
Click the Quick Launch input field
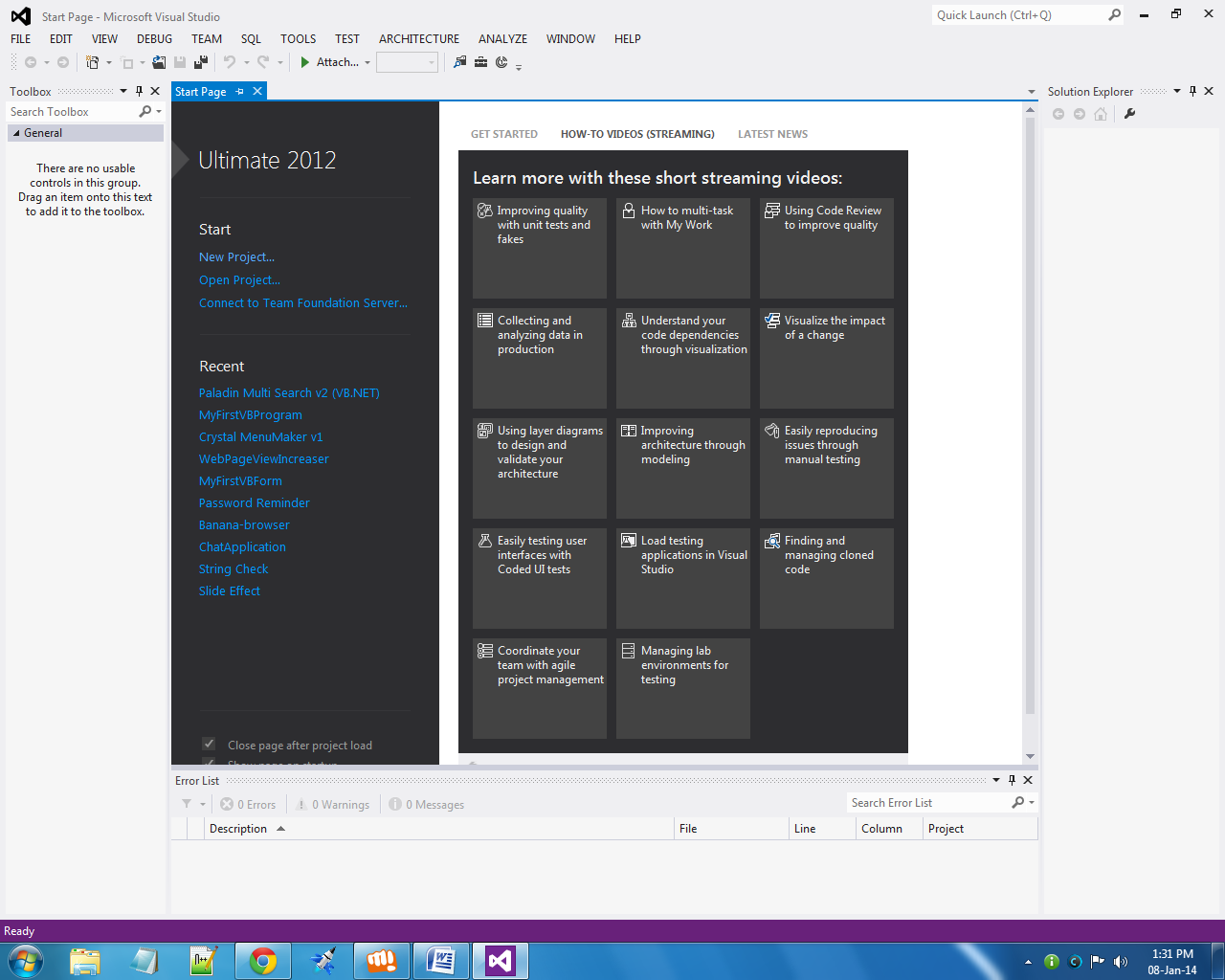[x=1019, y=14]
